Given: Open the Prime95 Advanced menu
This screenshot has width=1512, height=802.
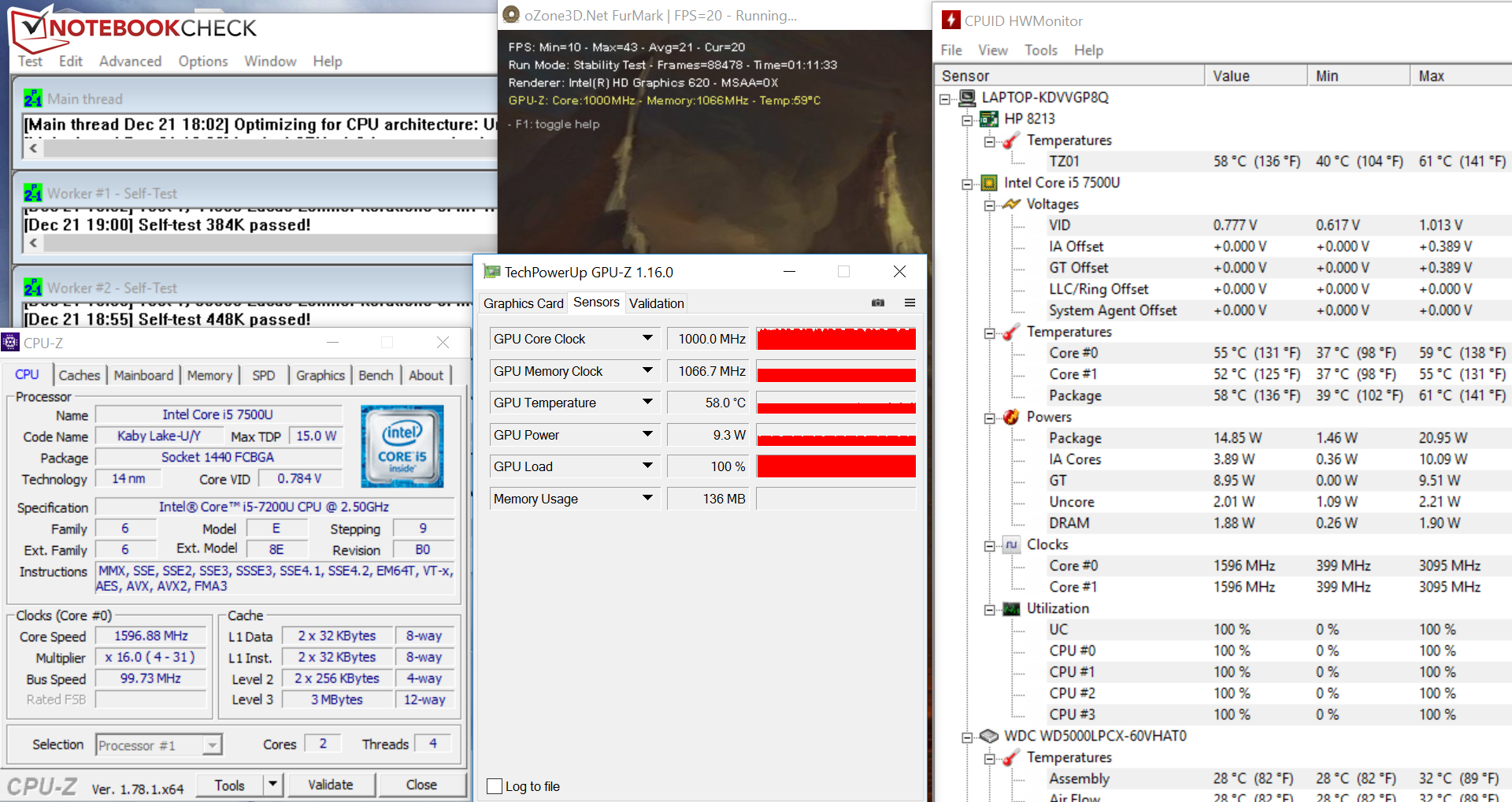Looking at the screenshot, I should click(130, 61).
